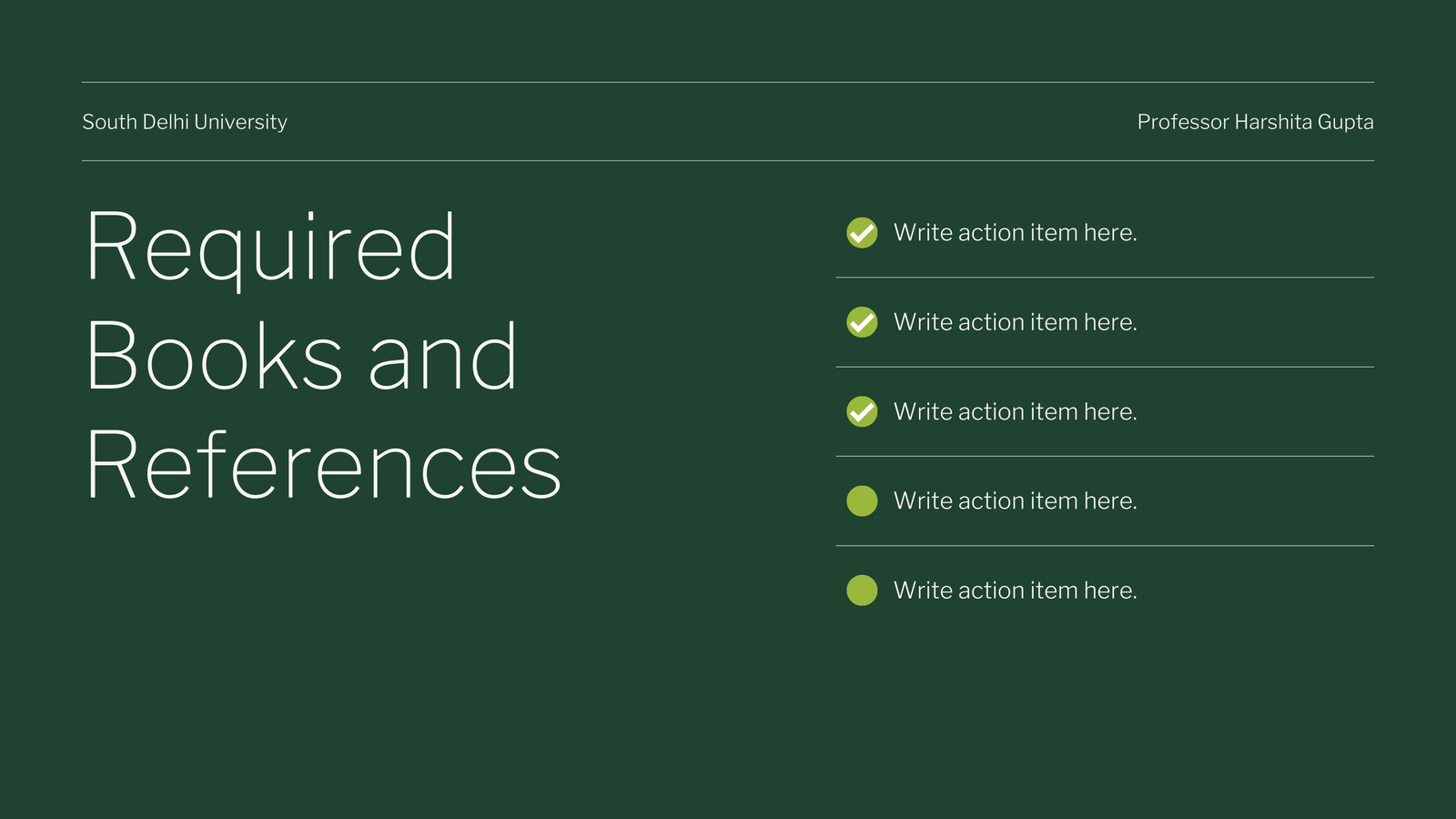This screenshot has width=1456, height=819.
Task: Select the divider under the third action item
Action: click(x=1105, y=456)
